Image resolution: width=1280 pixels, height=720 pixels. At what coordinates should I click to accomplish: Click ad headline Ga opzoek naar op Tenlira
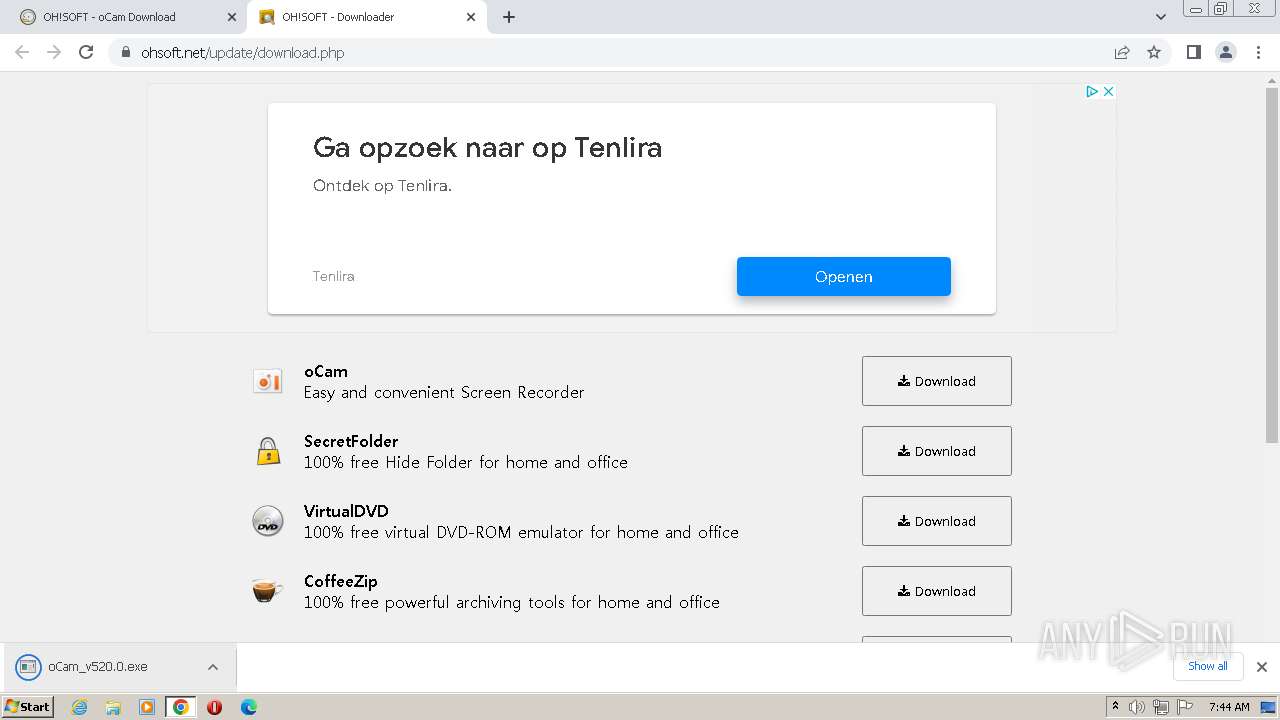(x=487, y=148)
